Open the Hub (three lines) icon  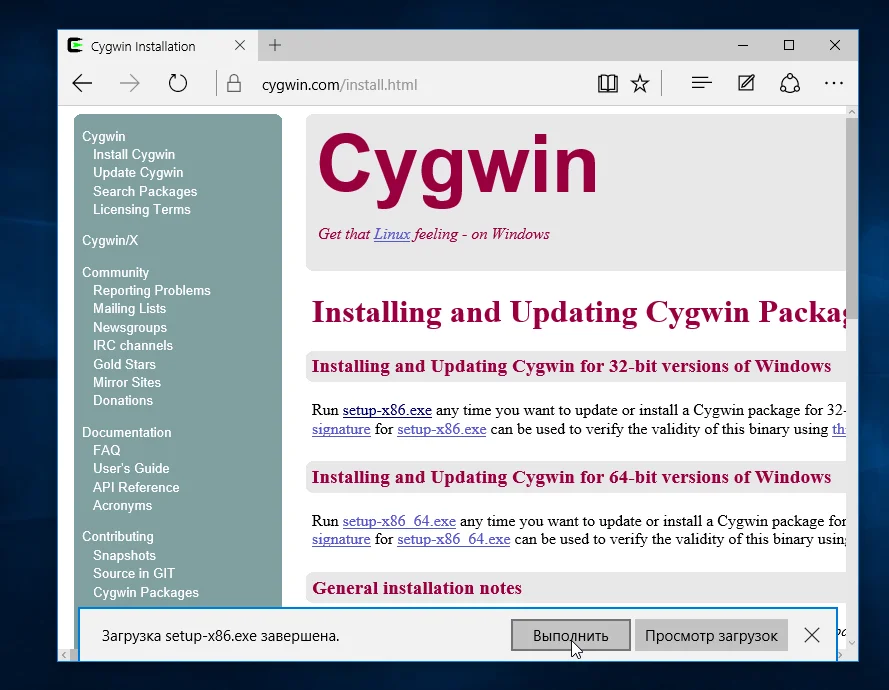(701, 83)
